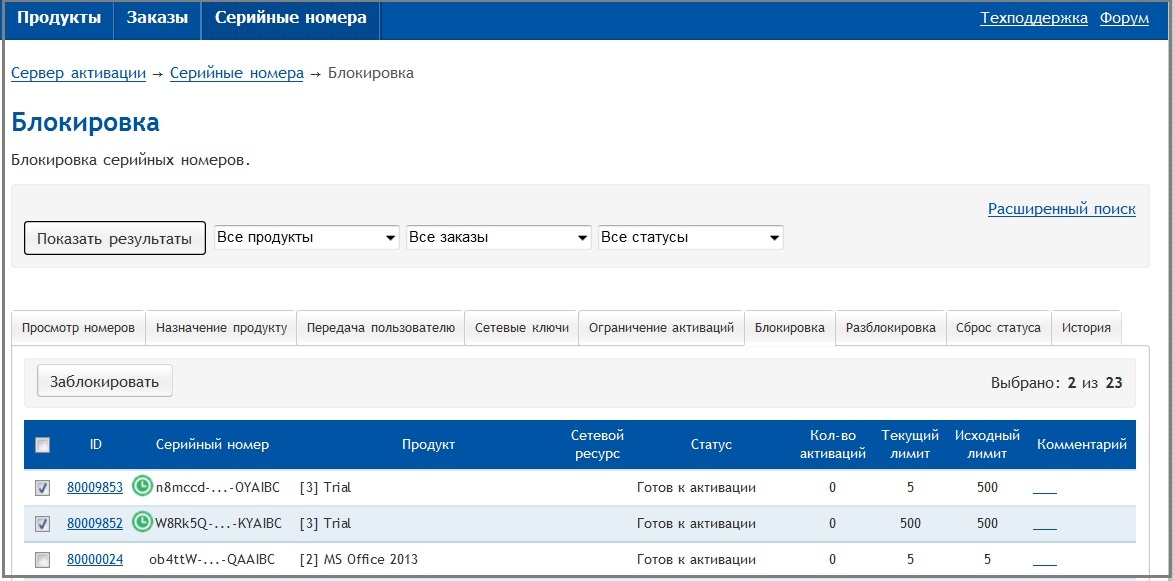Open the "Просмотр номеров" tab
This screenshot has width=1174, height=581.
78,328
